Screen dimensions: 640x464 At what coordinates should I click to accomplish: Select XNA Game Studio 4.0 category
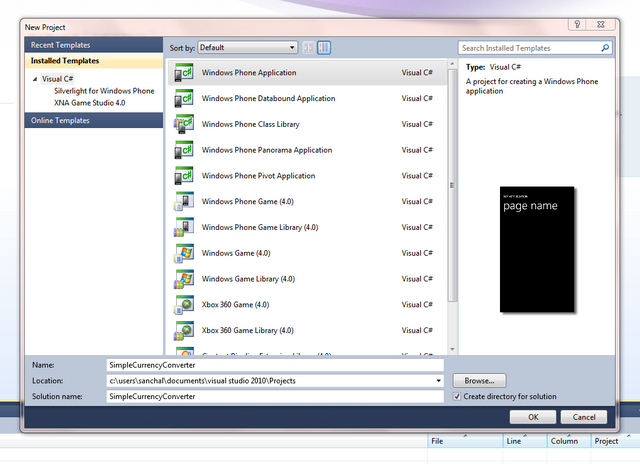coord(89,103)
